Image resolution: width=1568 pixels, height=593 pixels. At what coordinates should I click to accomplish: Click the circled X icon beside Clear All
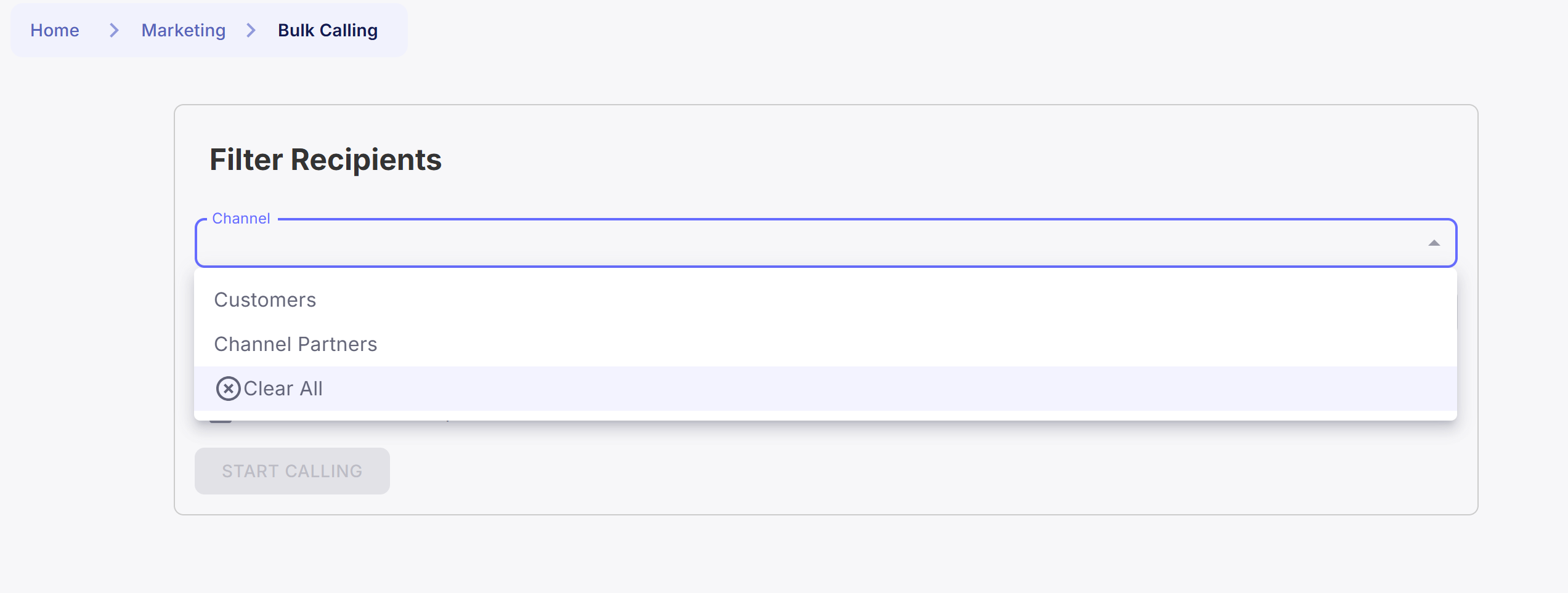click(x=228, y=389)
